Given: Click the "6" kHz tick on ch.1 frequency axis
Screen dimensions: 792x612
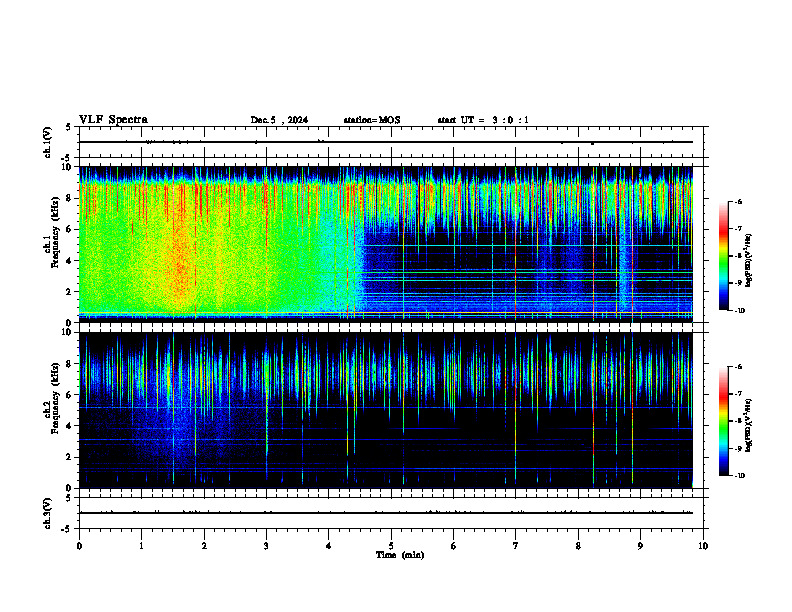Looking at the screenshot, I should pyautogui.click(x=71, y=229).
